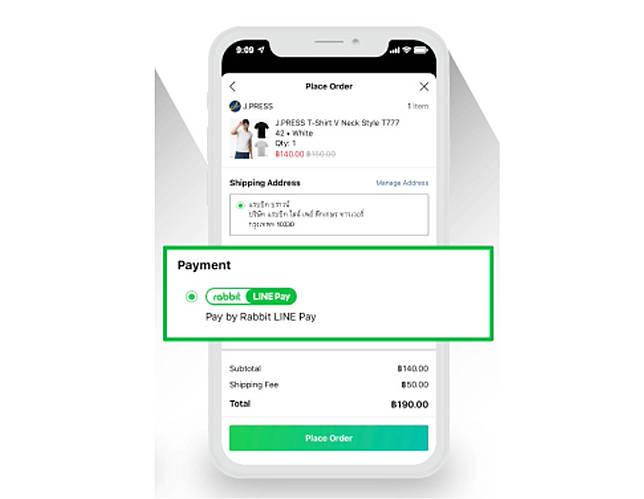The image size is (644, 499).
Task: Close the Place Order screen with X
Action: 424,87
